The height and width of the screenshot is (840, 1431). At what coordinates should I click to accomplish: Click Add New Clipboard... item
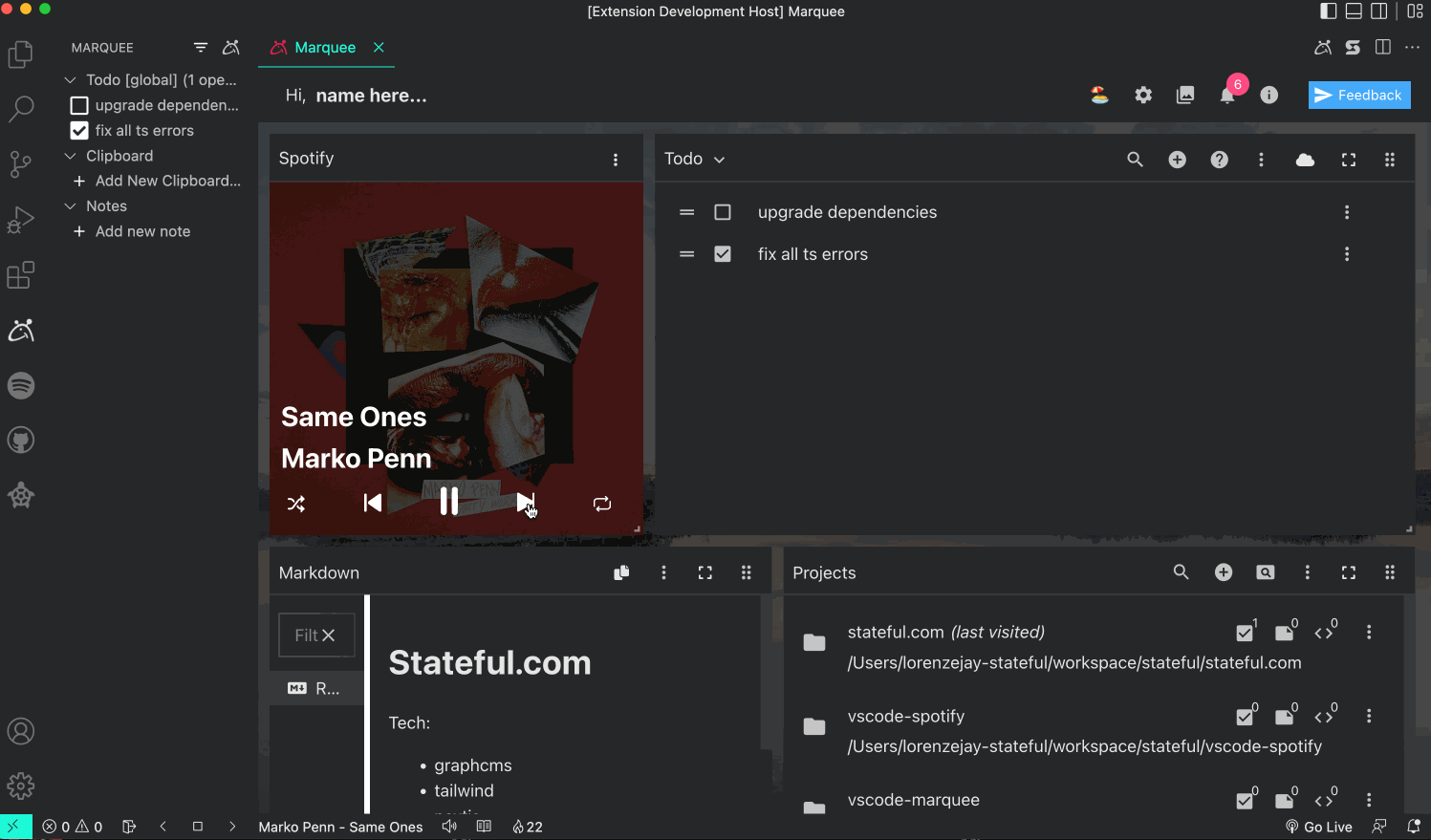(x=159, y=181)
